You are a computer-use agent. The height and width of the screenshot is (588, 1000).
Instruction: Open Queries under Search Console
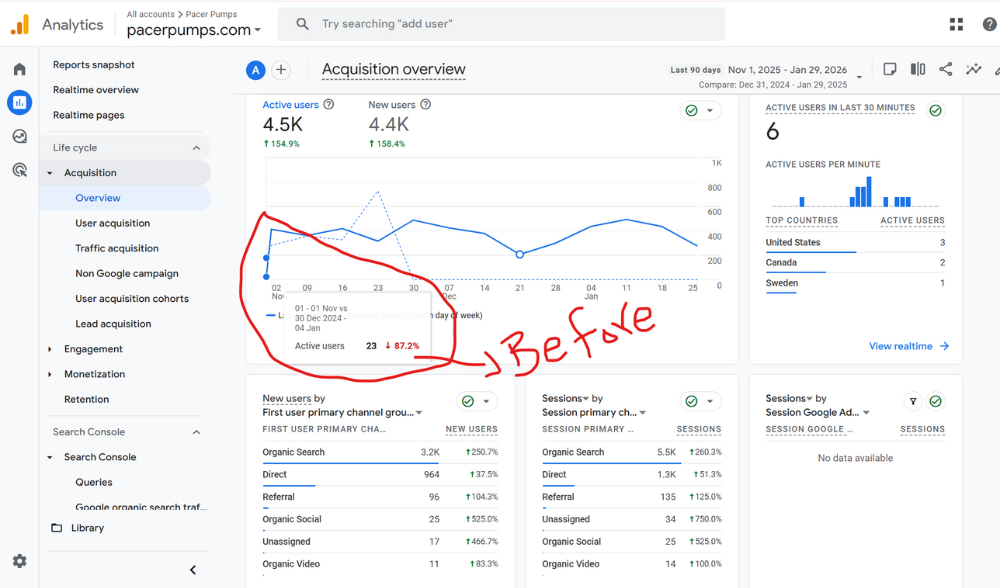pyautogui.click(x=92, y=481)
